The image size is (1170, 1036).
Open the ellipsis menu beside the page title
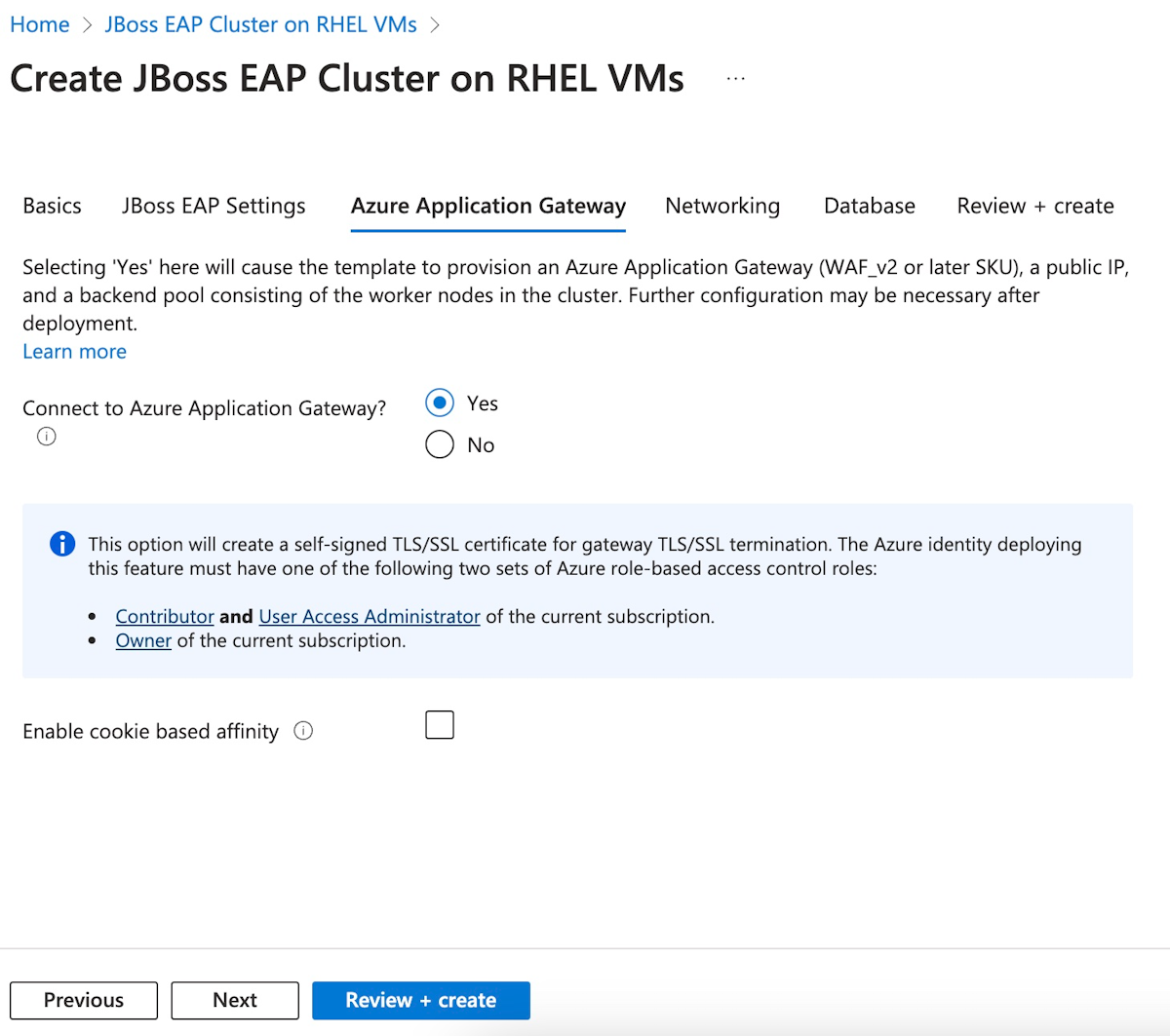736,79
